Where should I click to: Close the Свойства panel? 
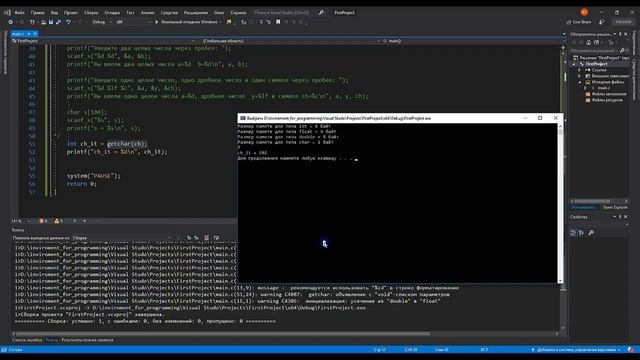pos(626,217)
